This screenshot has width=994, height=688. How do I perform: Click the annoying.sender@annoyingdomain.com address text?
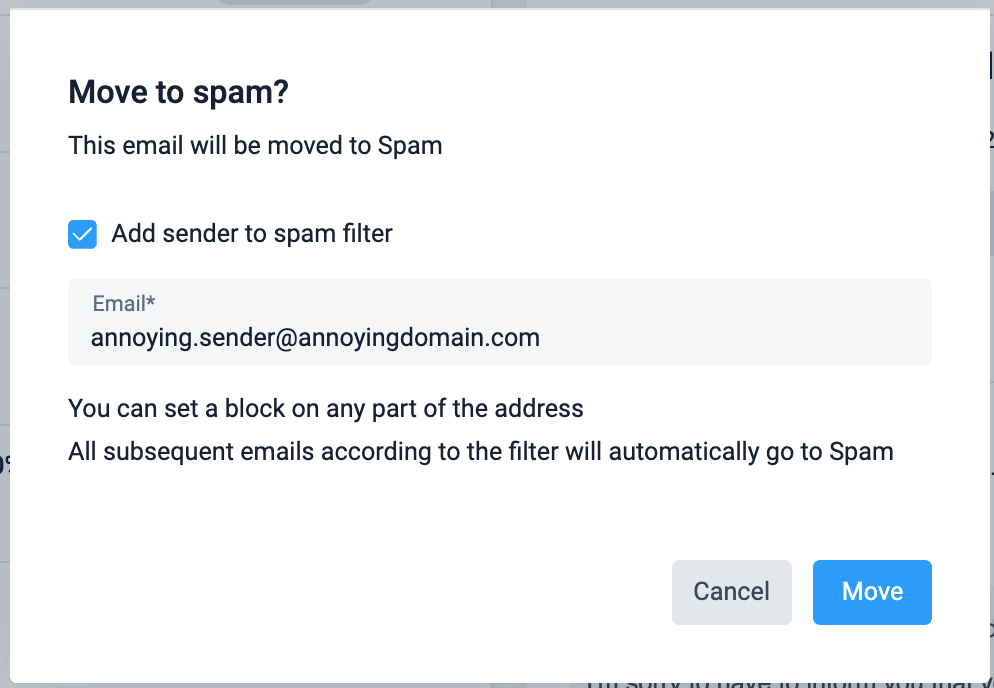coord(315,338)
